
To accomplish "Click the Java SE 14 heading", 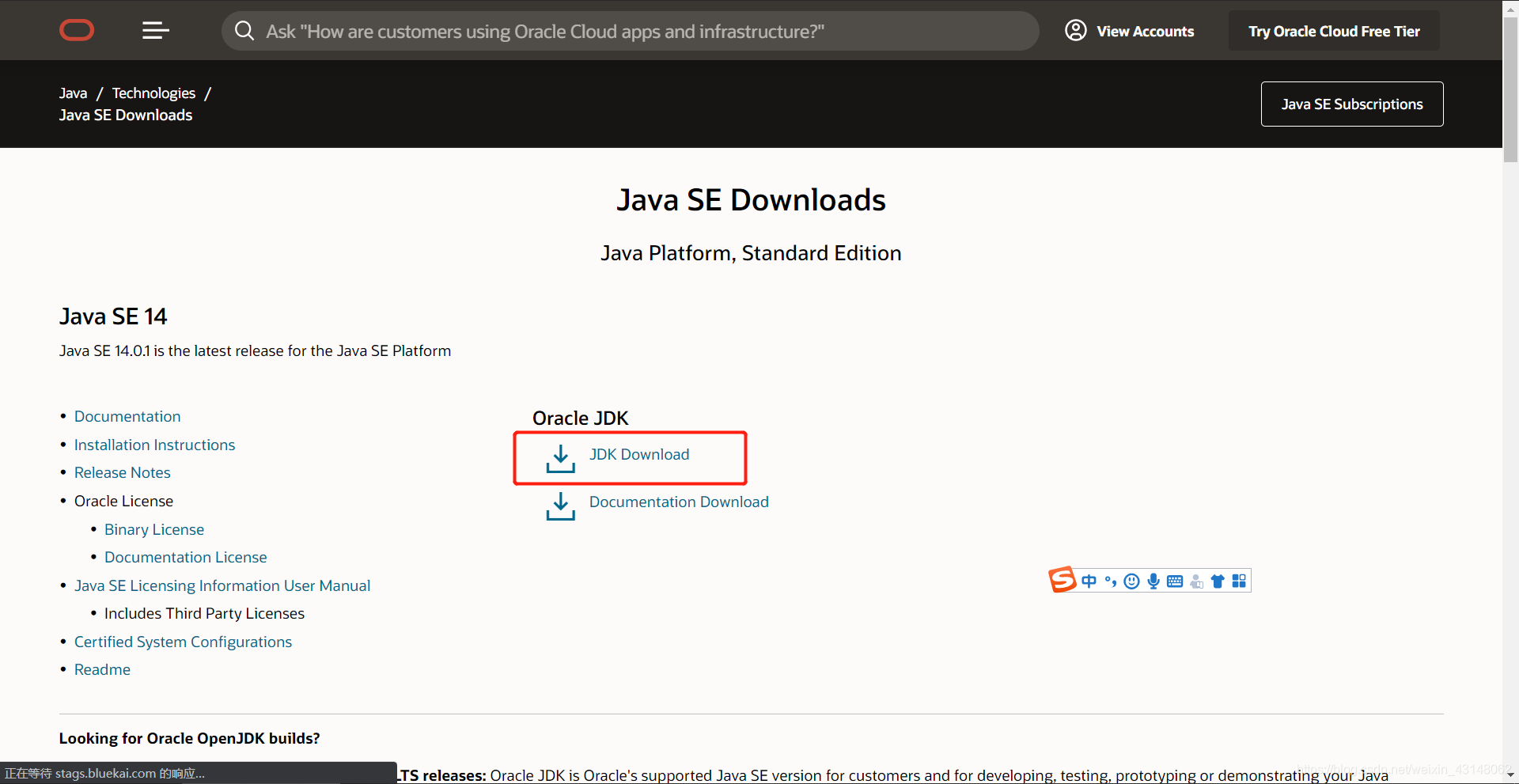I will [113, 316].
